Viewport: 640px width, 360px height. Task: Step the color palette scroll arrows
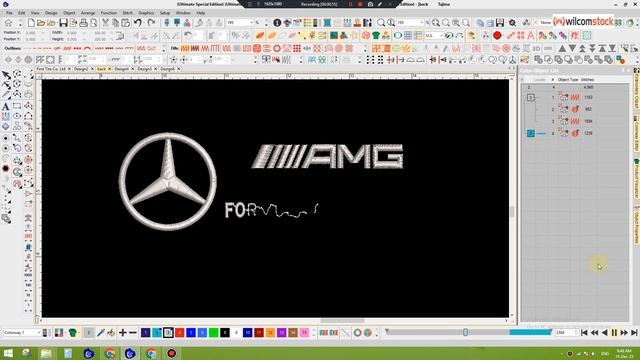point(314,333)
